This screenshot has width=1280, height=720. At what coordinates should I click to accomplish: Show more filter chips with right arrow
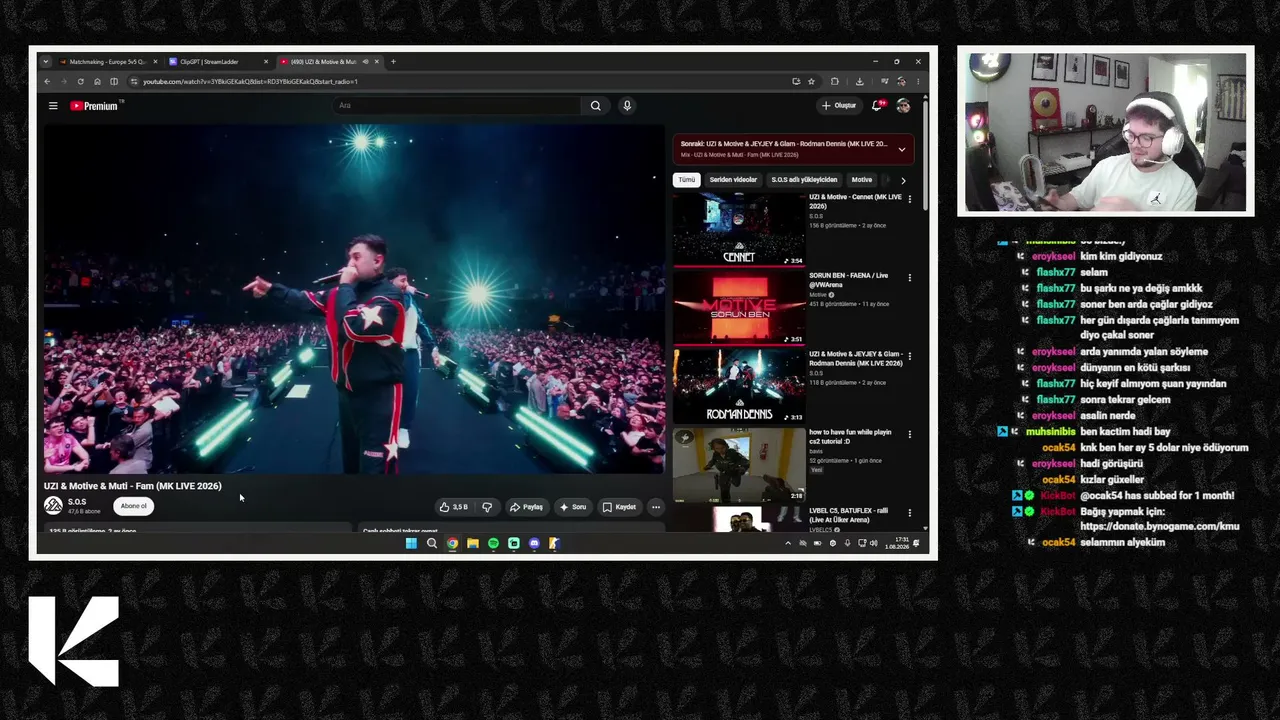coord(903,180)
